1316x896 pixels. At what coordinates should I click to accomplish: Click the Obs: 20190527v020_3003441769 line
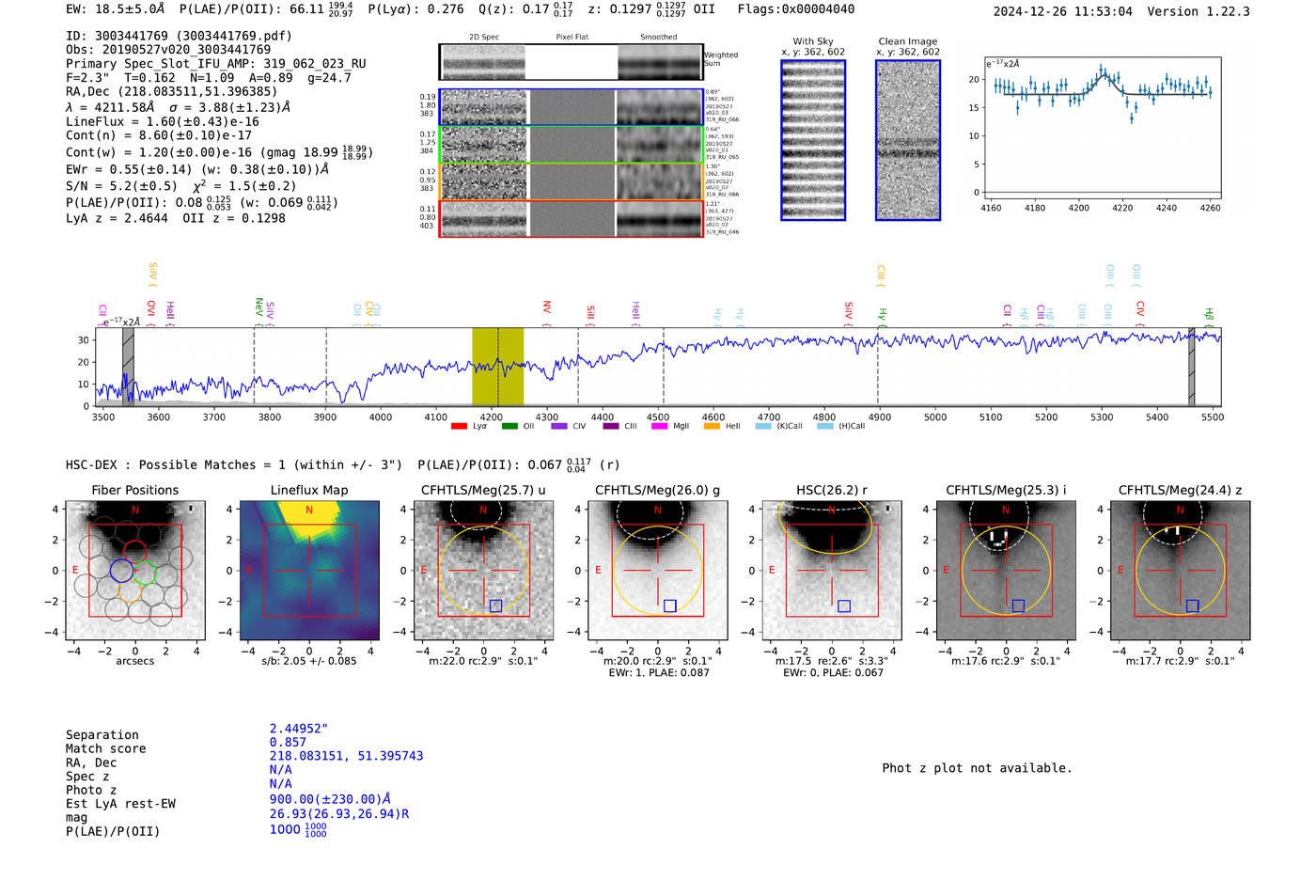pyautogui.click(x=168, y=50)
